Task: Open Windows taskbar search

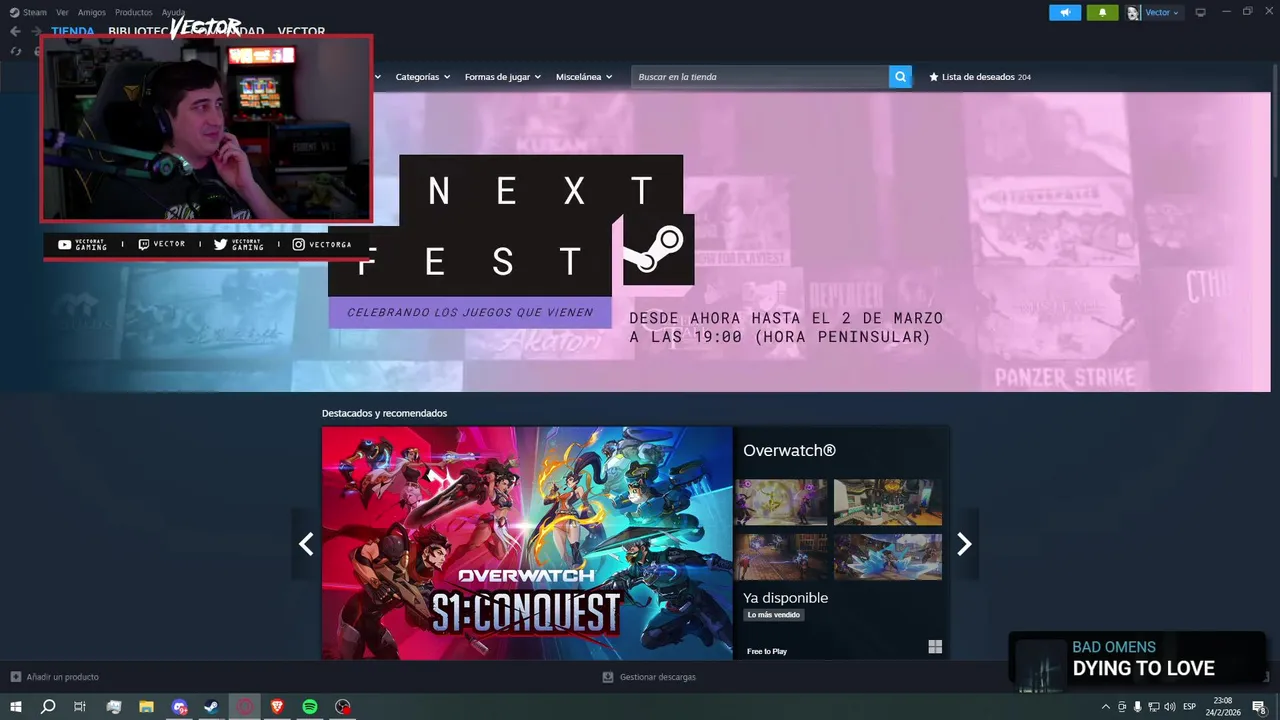Action: tap(48, 707)
